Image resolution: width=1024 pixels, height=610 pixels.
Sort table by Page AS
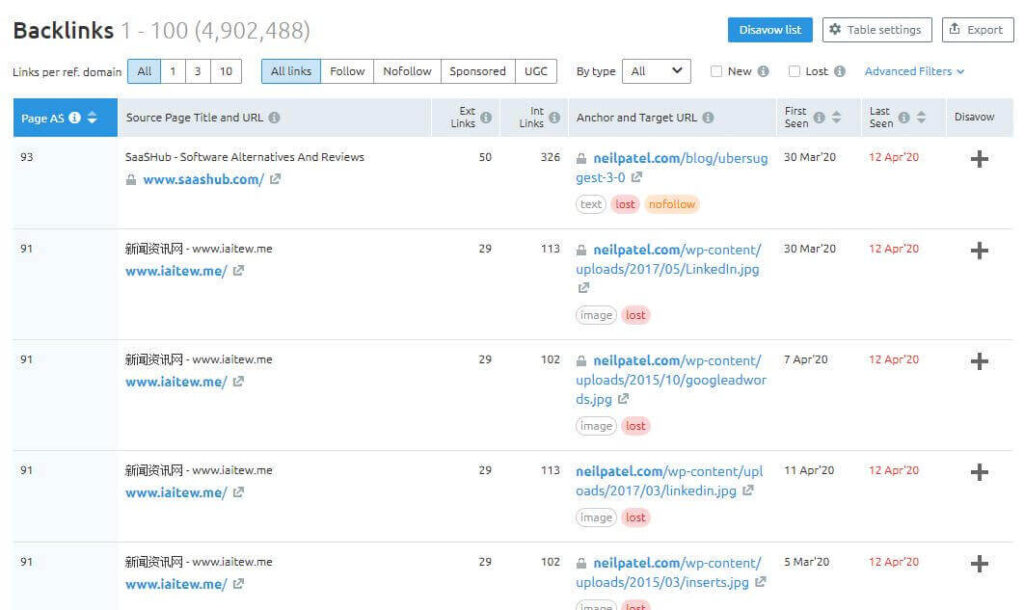coord(92,118)
